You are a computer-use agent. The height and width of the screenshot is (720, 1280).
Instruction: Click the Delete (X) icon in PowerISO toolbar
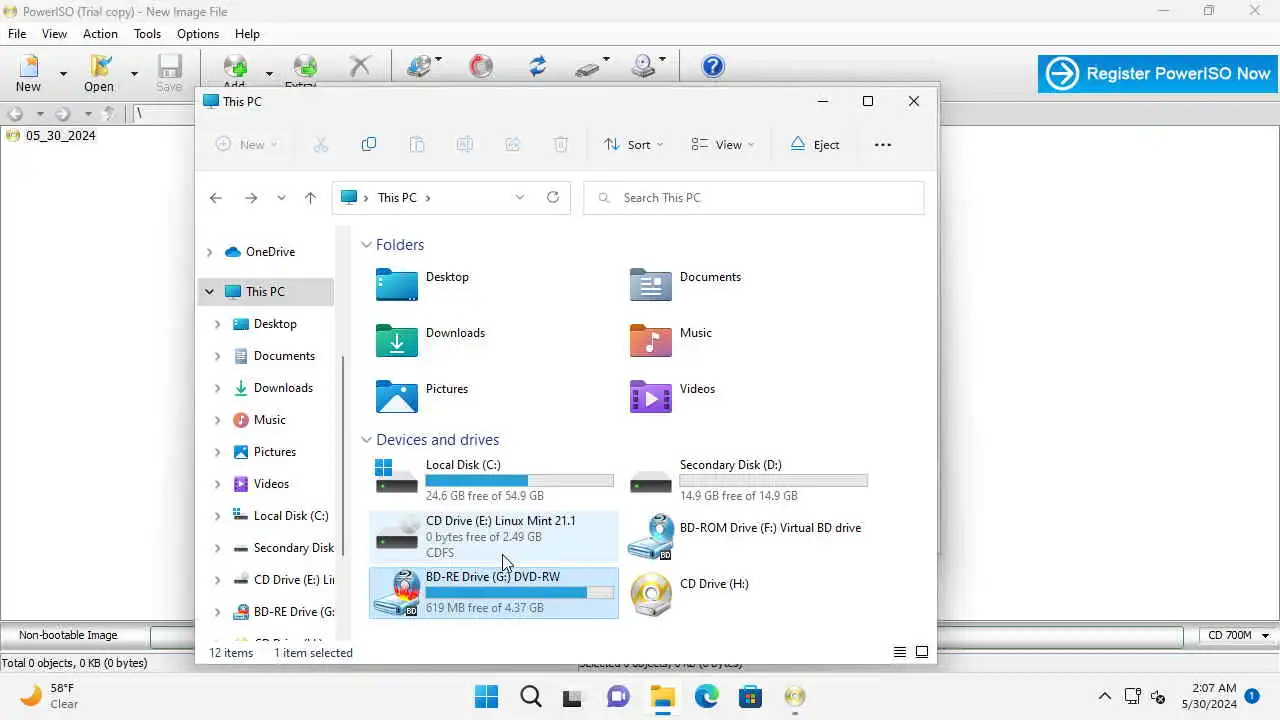coord(360,66)
